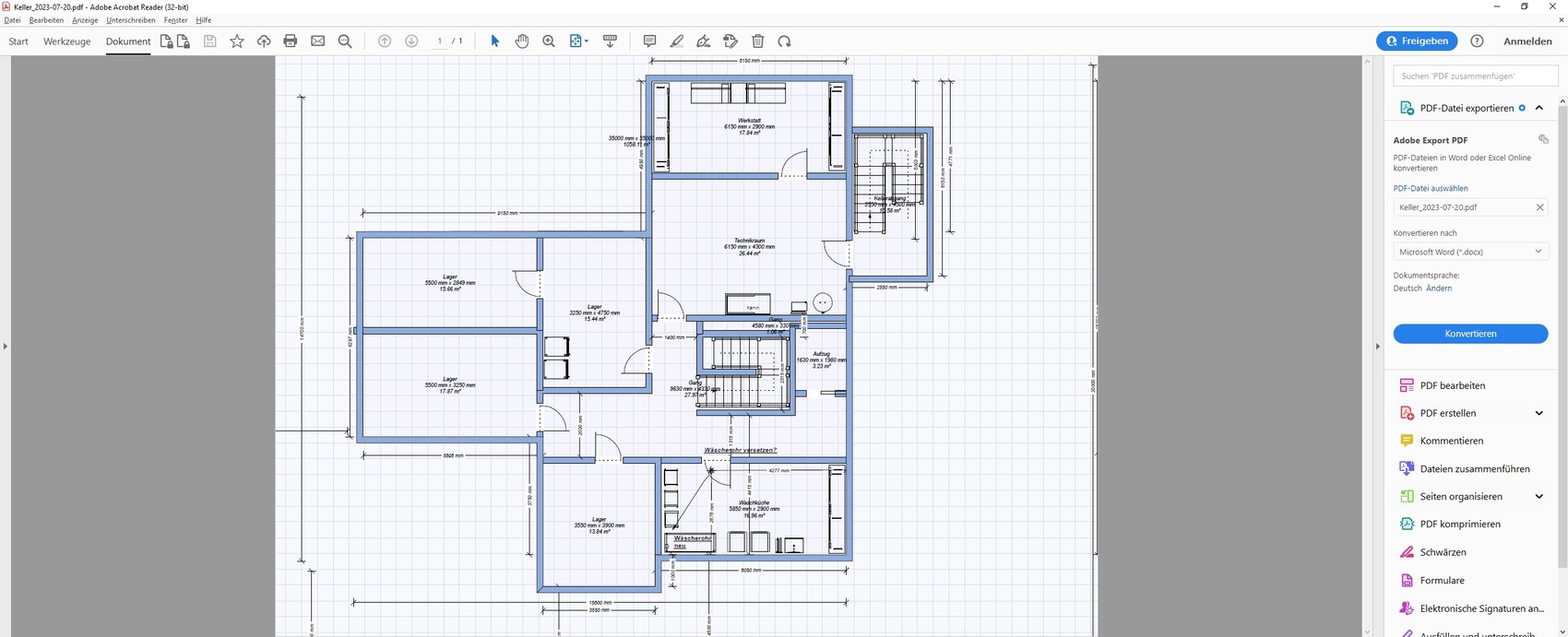Open the 'Konvertieren nach' format dropdown
Viewport: 1568px width, 637px height.
coord(1469,252)
